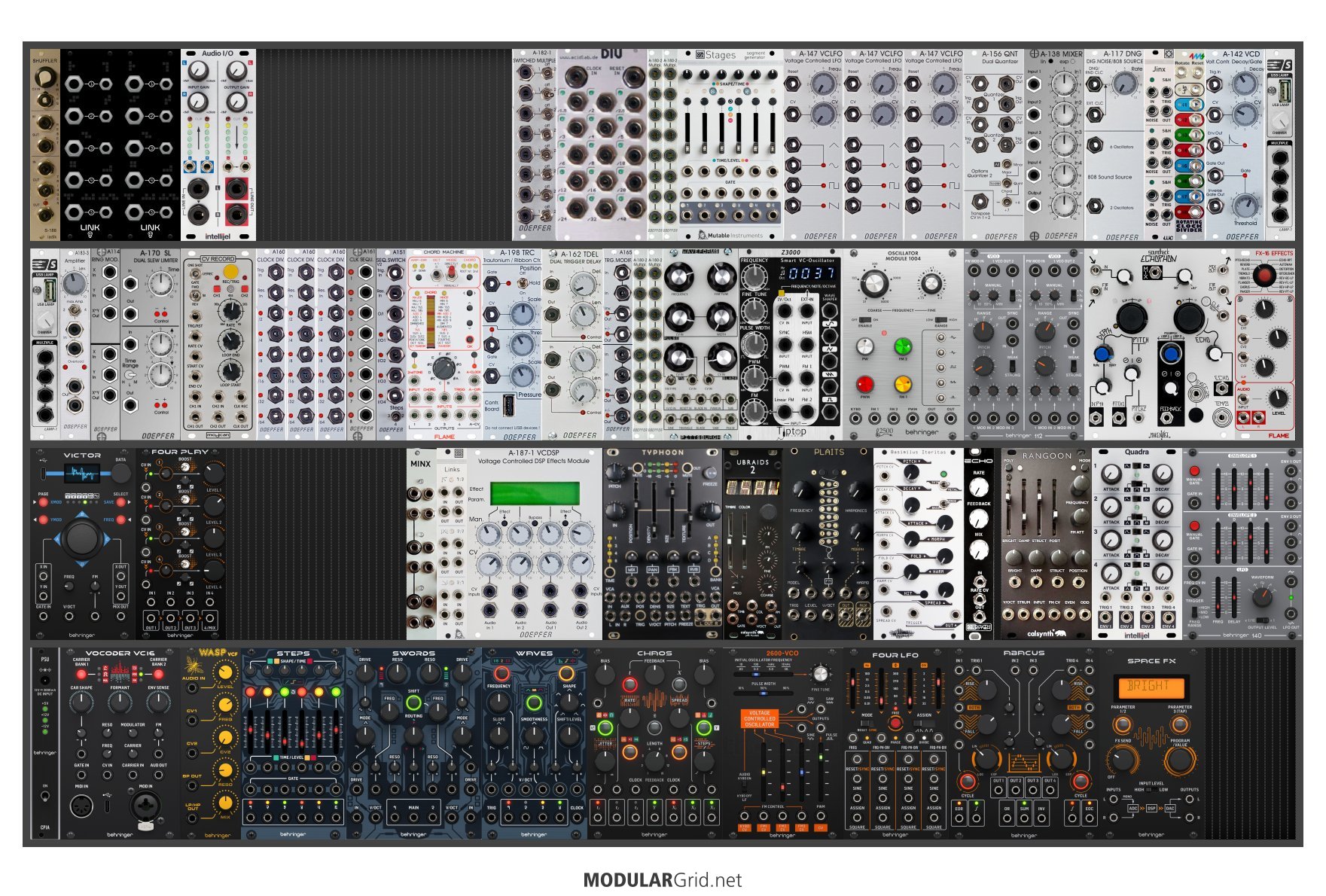Push the yellow REC/TRIG button on CV Record
Viewport: 1326px width, 896px height.
231,271
